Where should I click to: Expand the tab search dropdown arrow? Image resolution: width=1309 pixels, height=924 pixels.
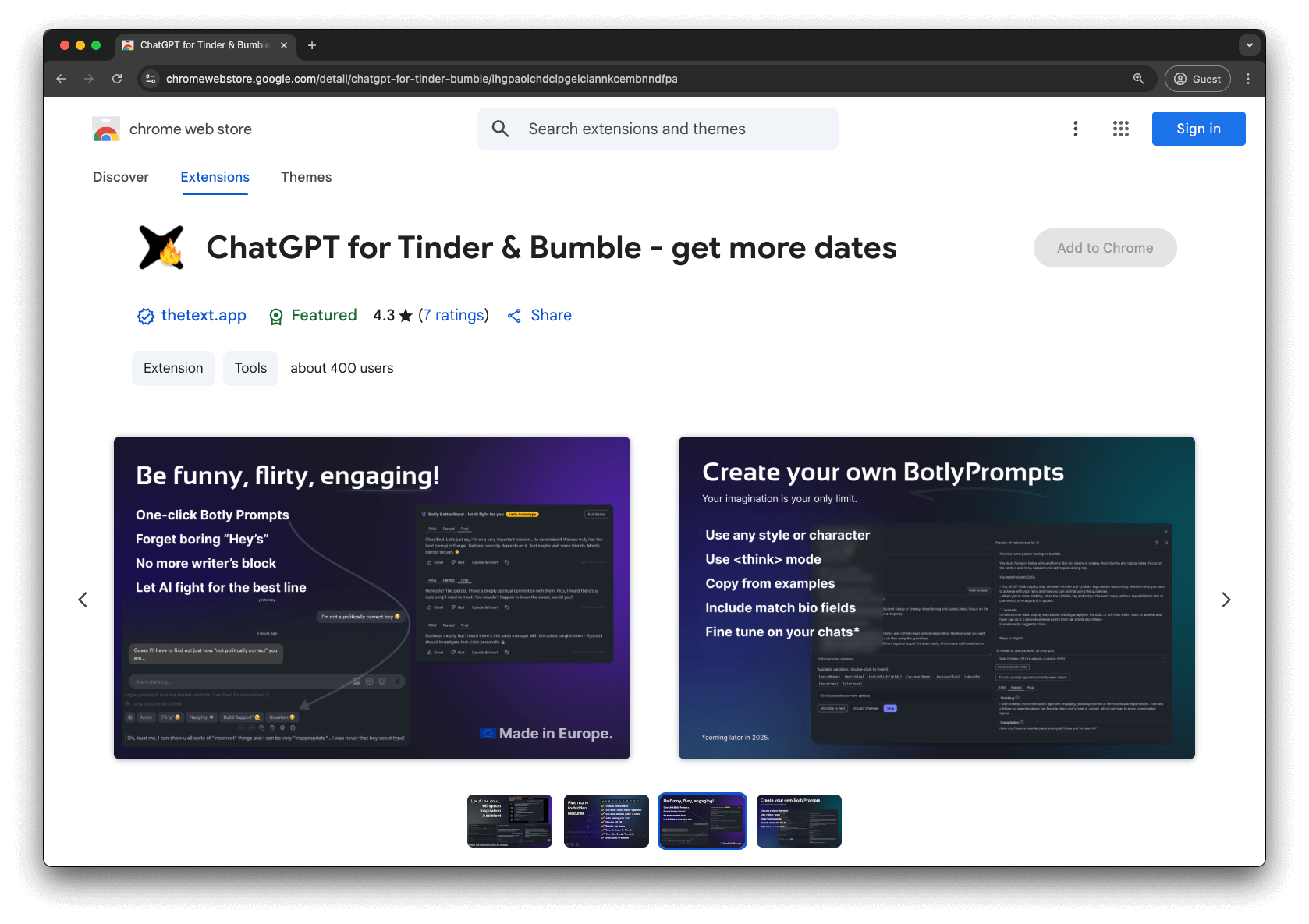[1249, 45]
